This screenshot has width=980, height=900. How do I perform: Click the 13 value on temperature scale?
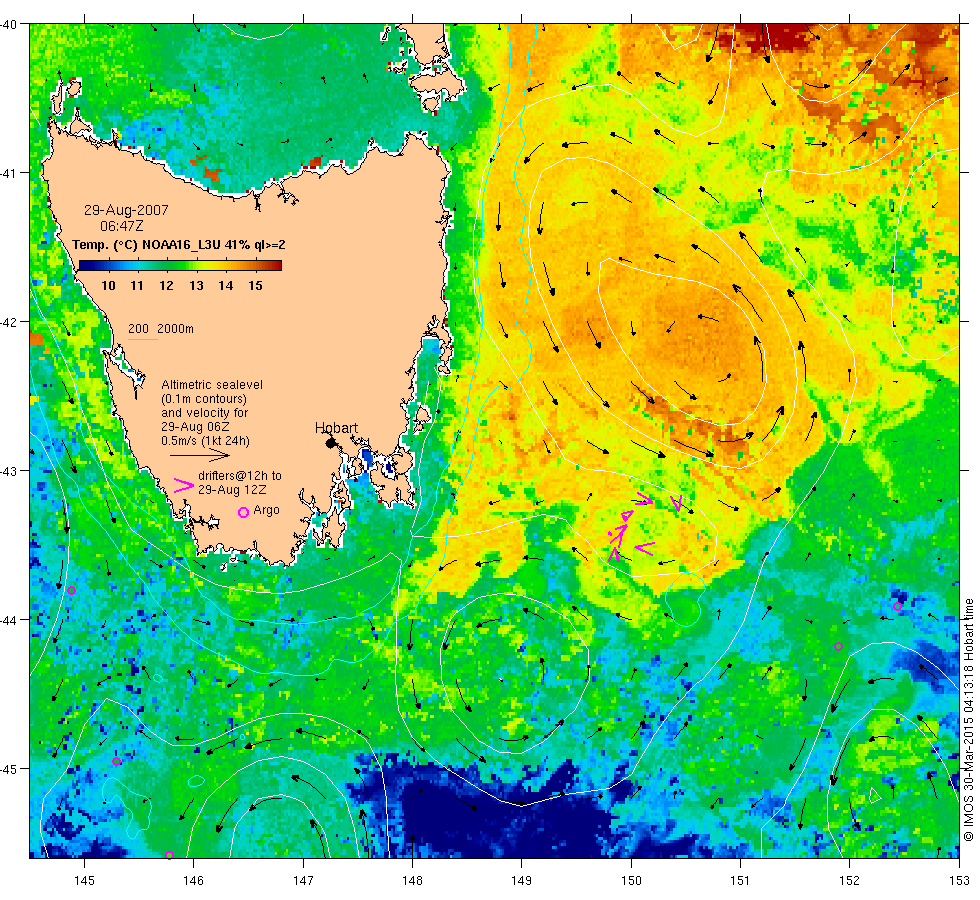[x=196, y=286]
